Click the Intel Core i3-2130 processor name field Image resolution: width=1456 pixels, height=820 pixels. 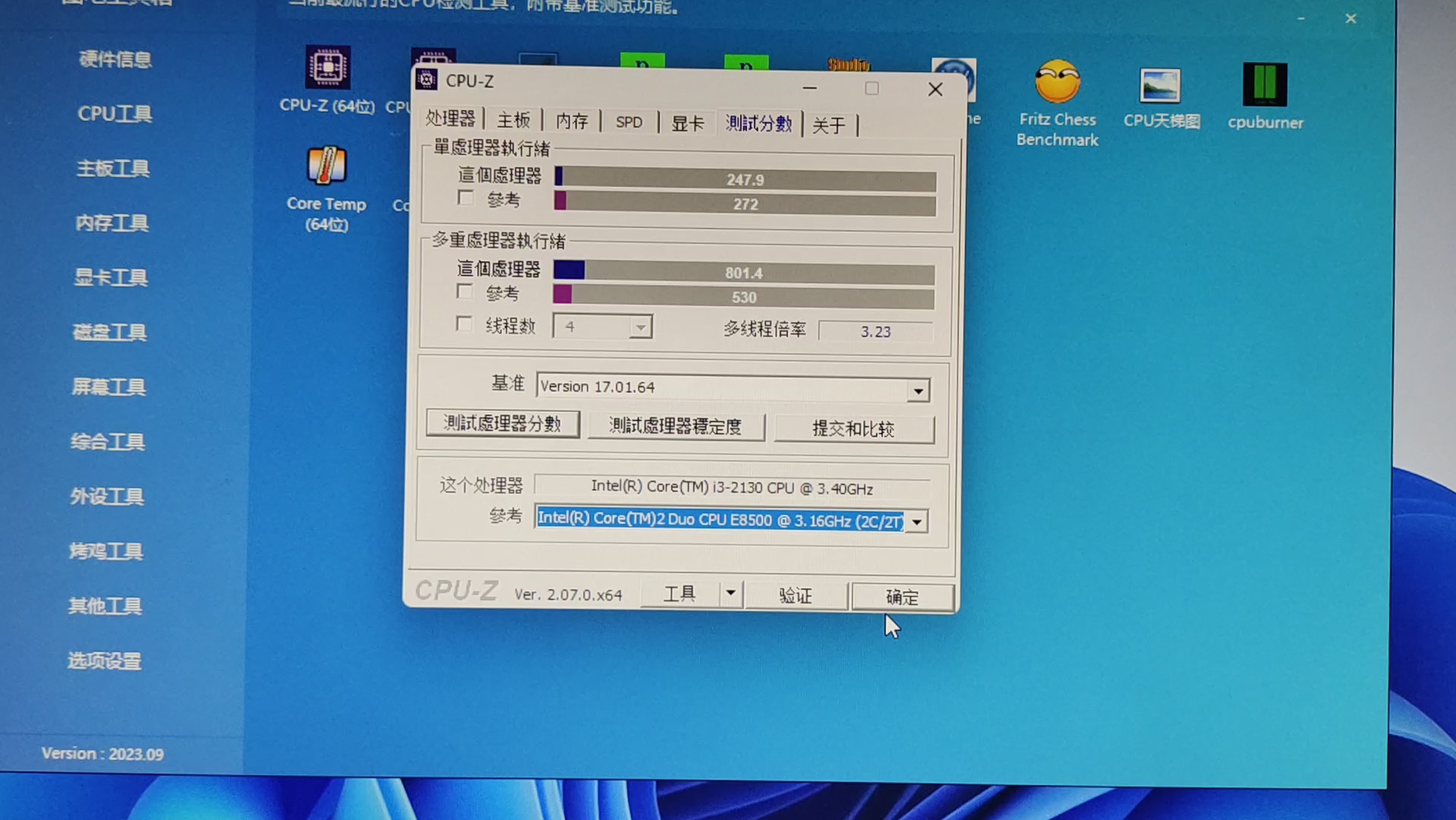(732, 487)
